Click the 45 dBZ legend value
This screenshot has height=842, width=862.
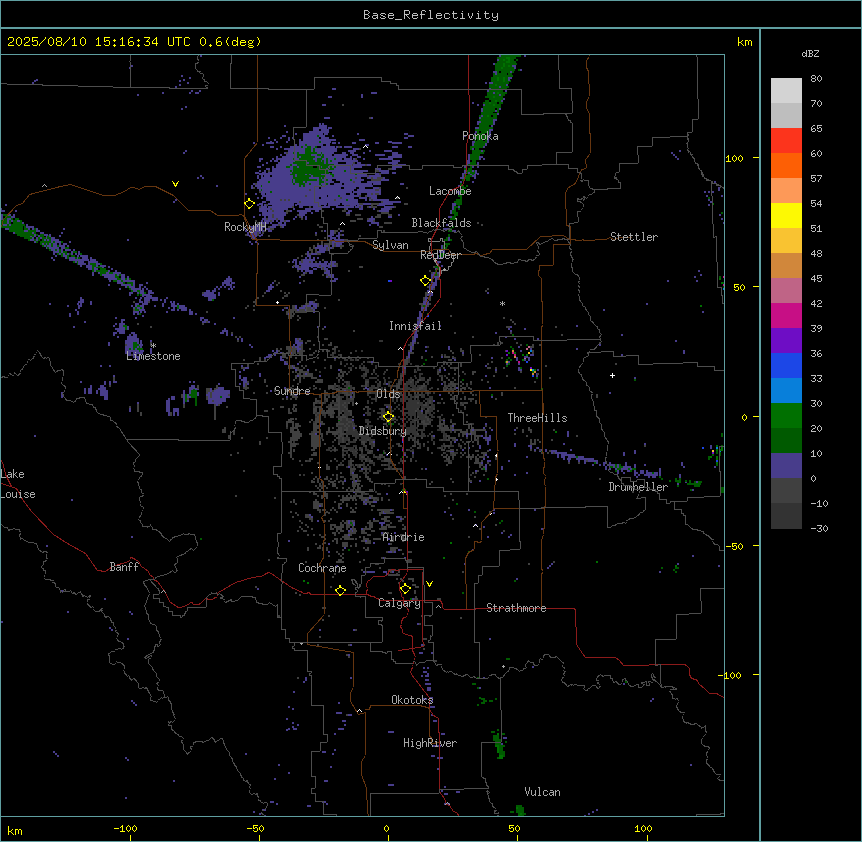click(x=816, y=279)
